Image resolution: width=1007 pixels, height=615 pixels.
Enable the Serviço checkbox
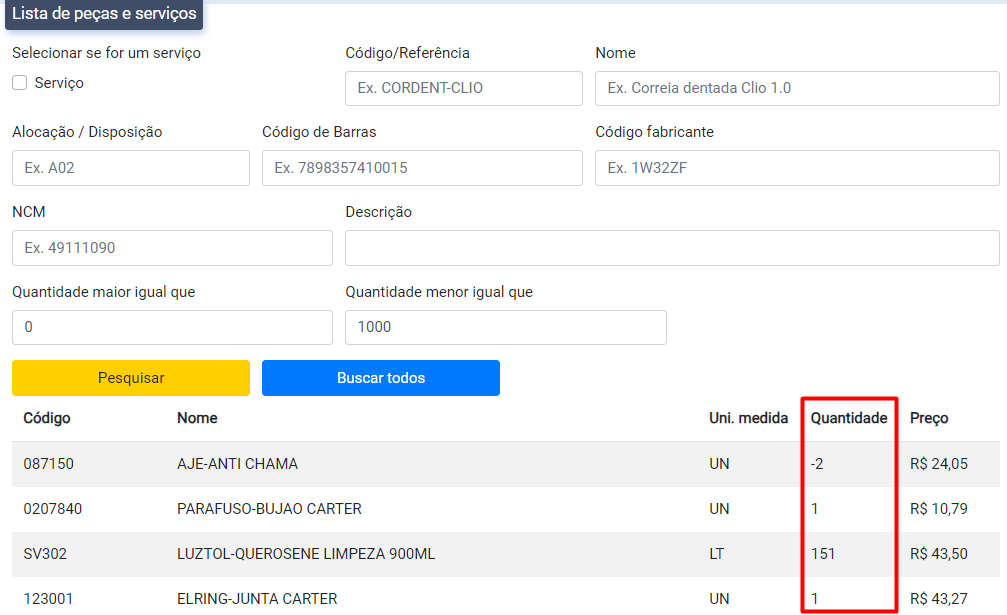(20, 83)
